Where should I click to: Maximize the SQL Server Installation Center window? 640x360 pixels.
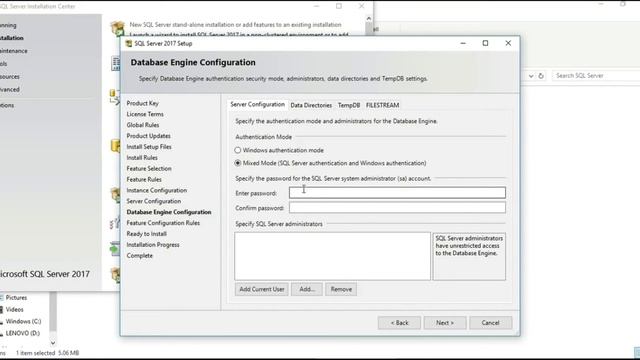[x=339, y=6]
